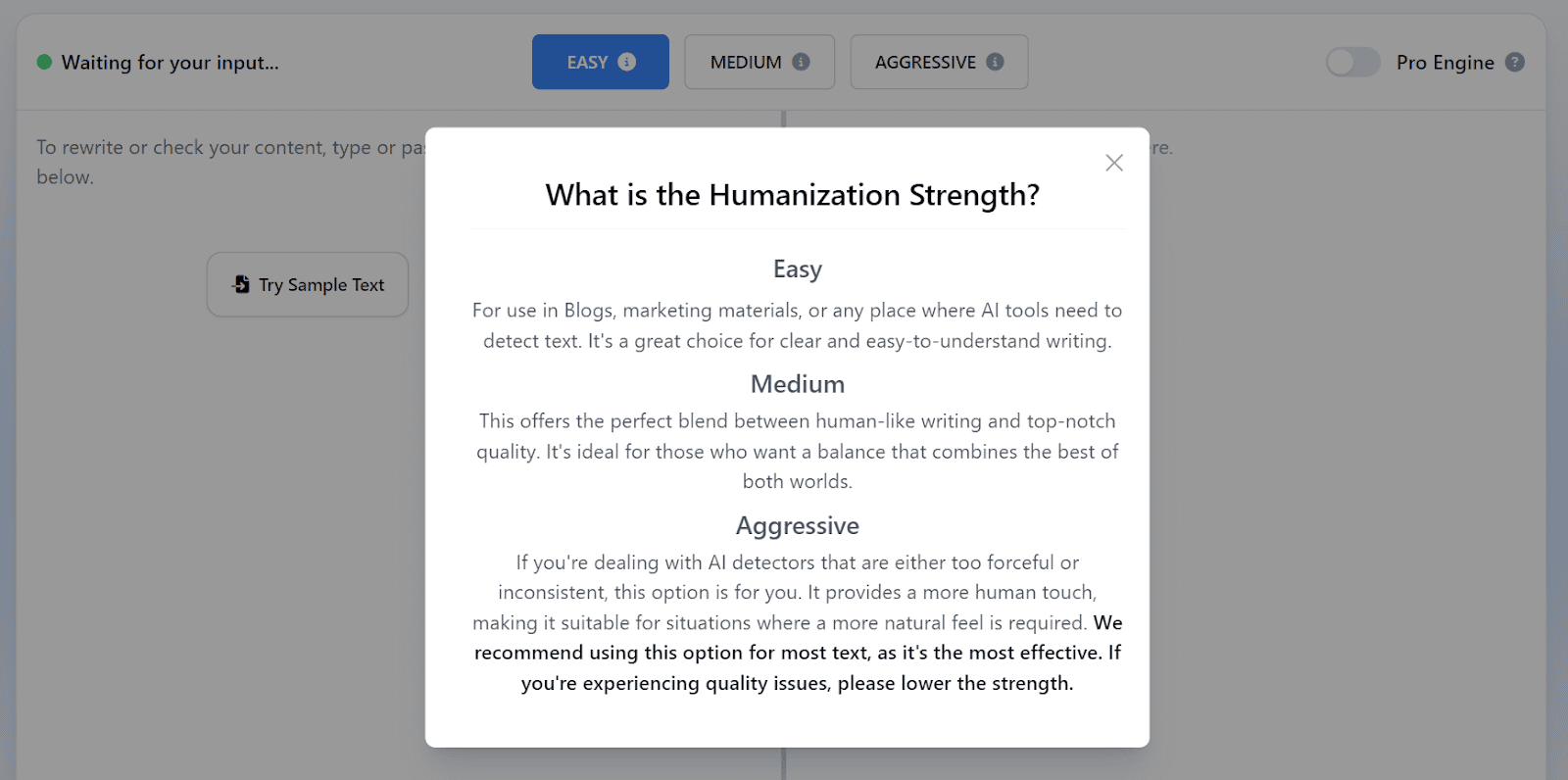Click the dialog title about Humanization Strength
Screen dimensions: 1568x780
792,195
